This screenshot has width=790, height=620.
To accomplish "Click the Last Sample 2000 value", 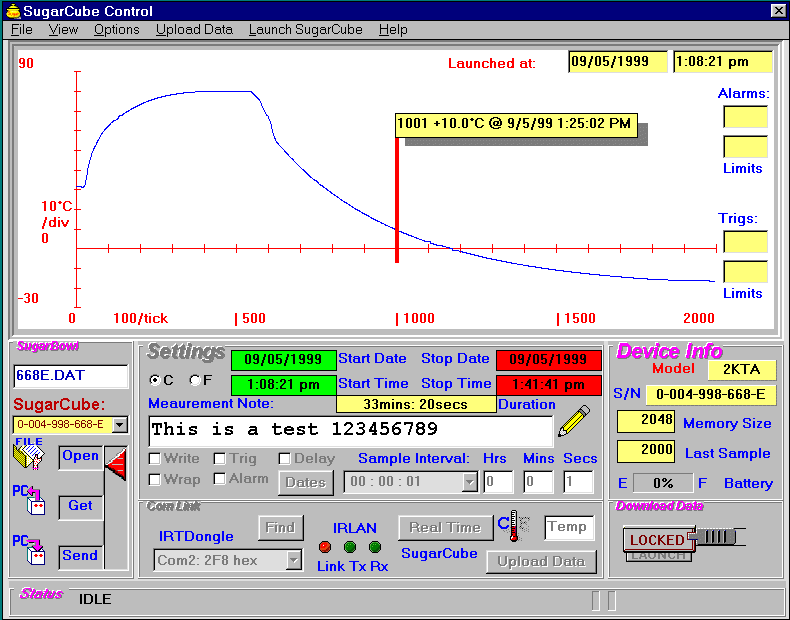I will 645,451.
